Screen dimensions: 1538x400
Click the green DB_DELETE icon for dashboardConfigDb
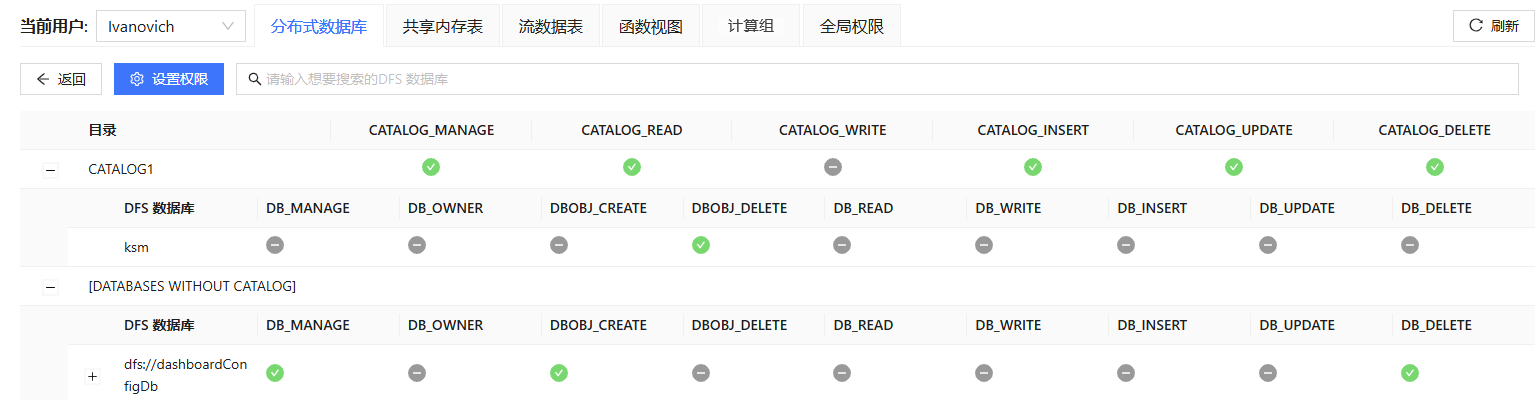tap(1409, 372)
